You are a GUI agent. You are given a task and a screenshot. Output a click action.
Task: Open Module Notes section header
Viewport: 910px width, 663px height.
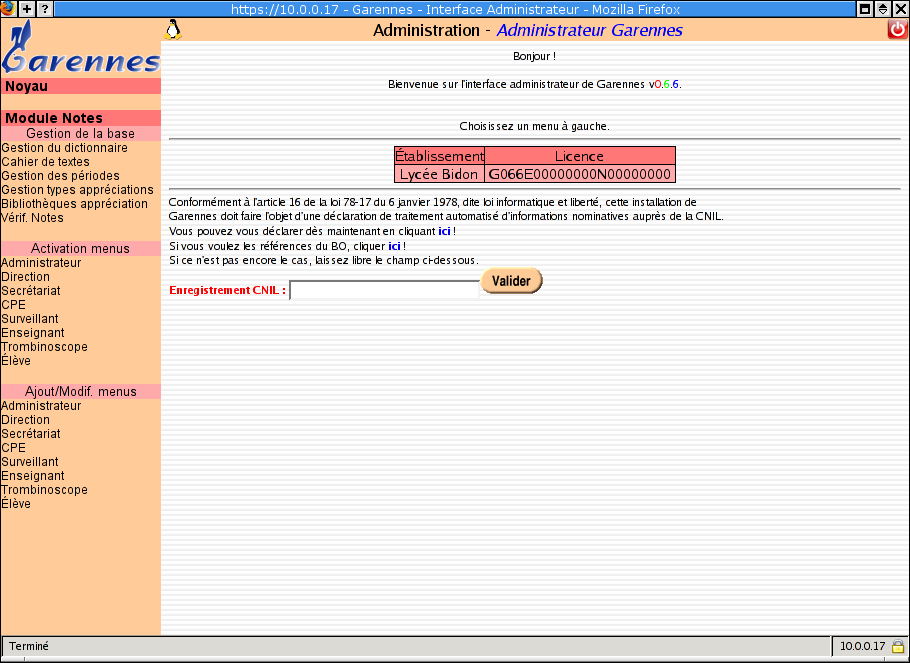(54, 118)
